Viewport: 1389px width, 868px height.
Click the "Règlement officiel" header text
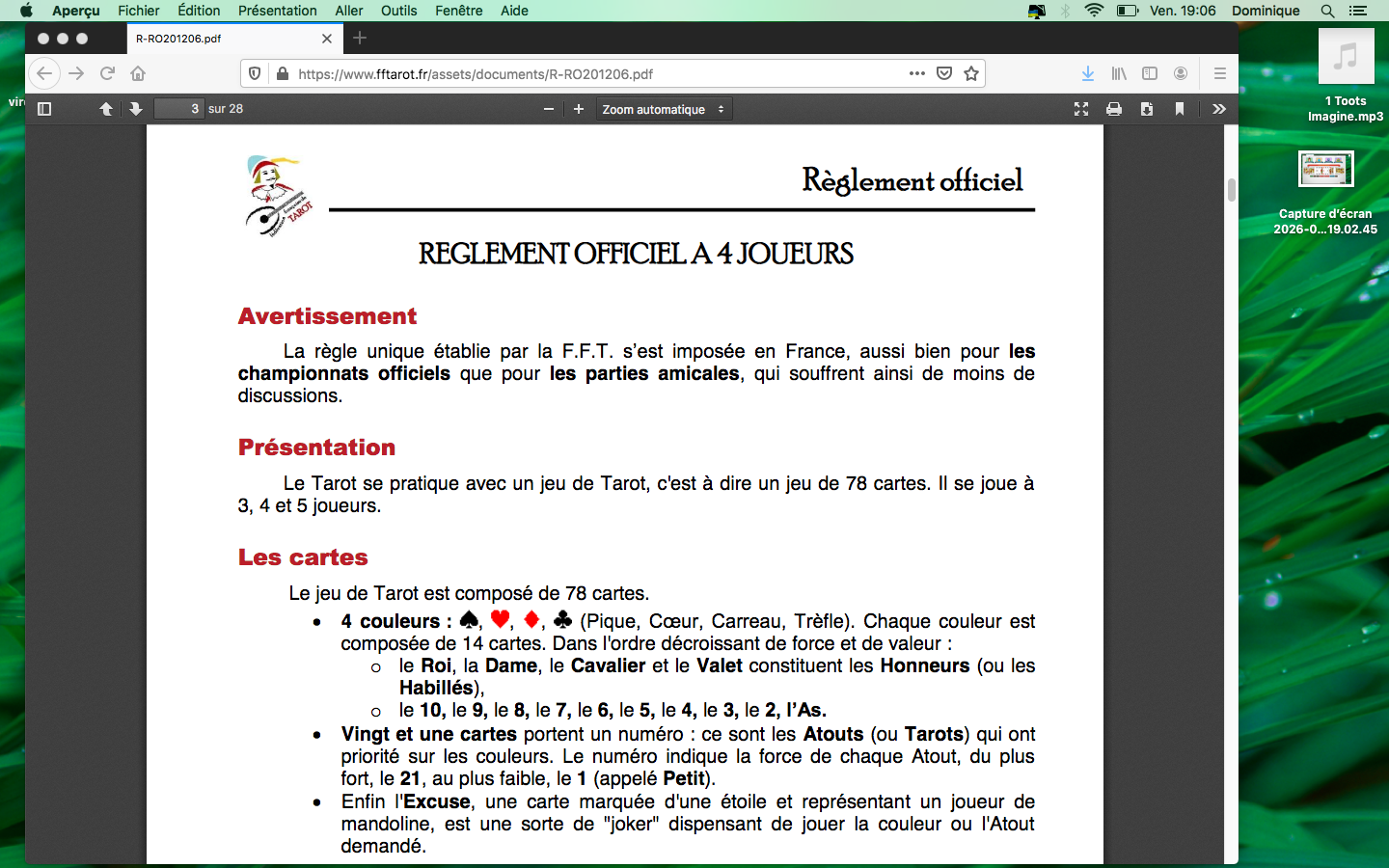click(912, 180)
